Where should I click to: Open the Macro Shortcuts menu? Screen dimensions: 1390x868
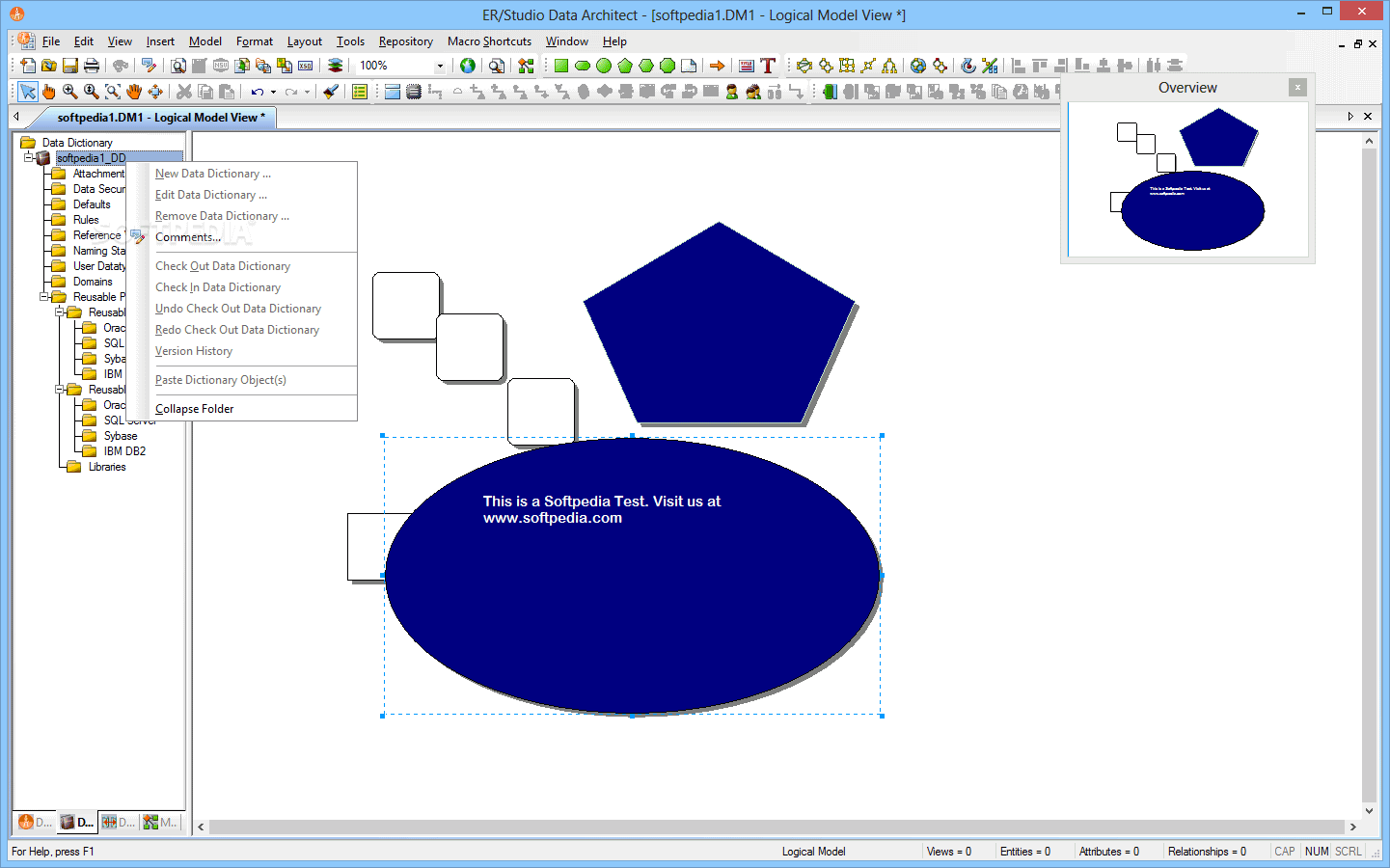(489, 41)
